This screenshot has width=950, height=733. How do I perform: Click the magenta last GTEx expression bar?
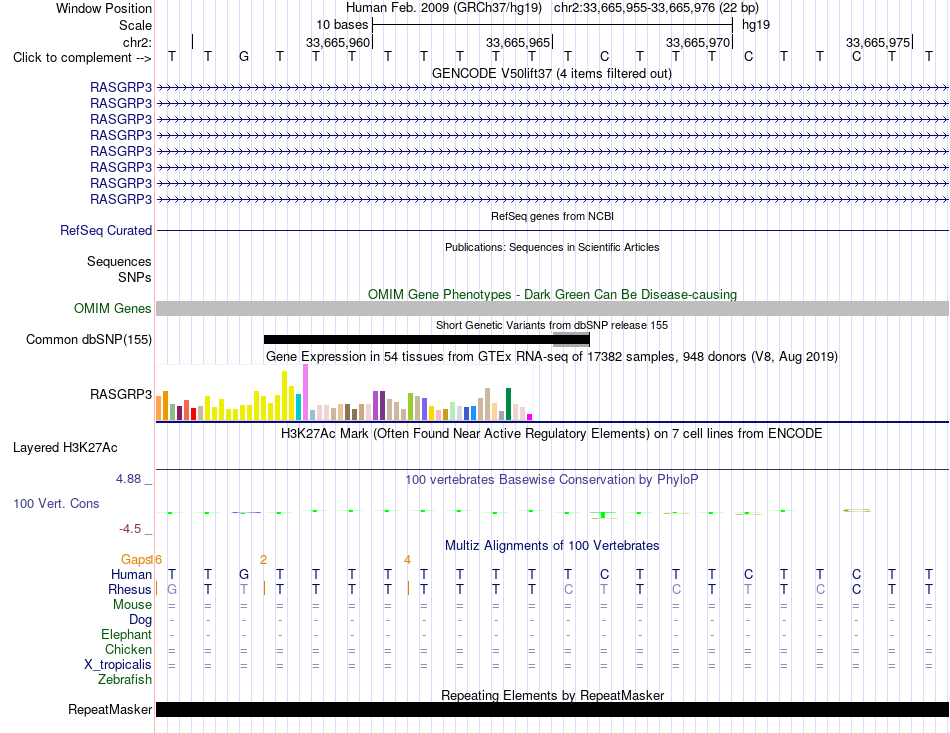tap(530, 417)
